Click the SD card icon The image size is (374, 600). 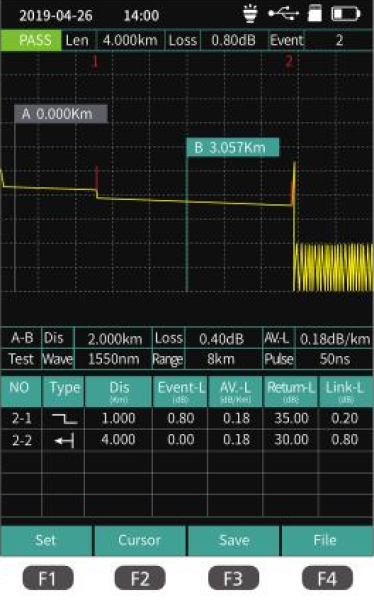pyautogui.click(x=315, y=14)
